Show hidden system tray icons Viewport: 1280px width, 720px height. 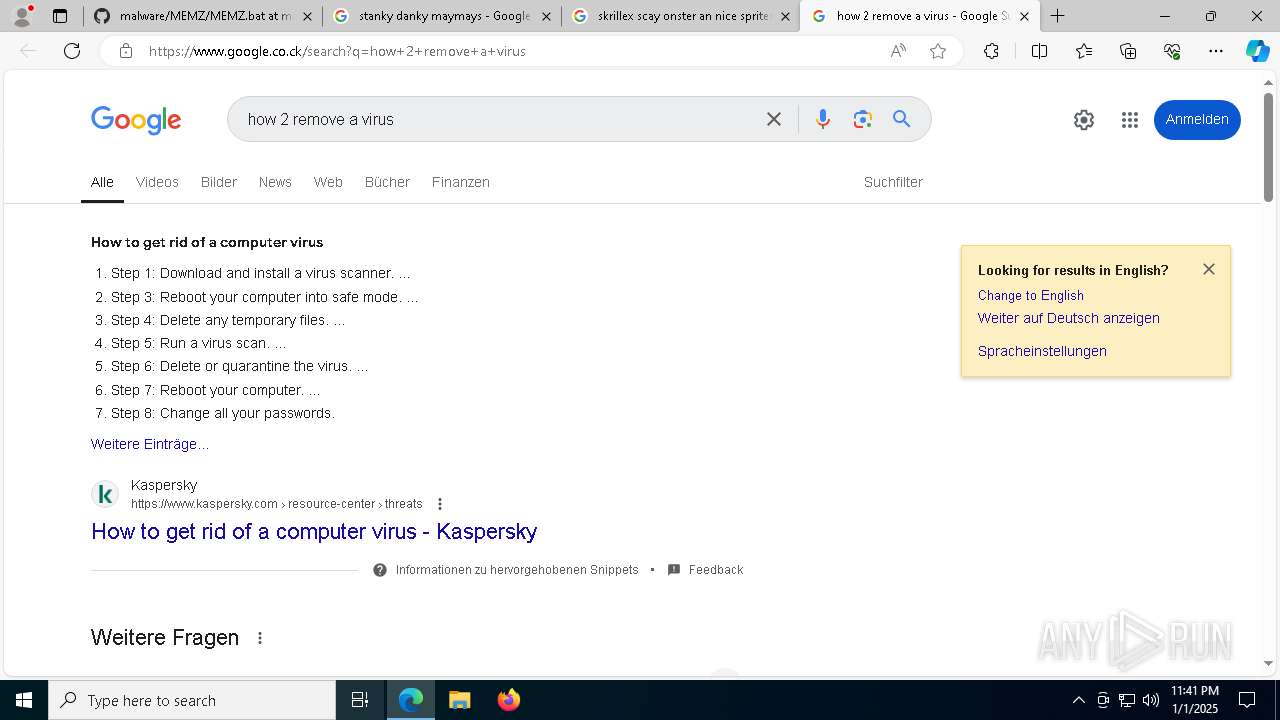(1078, 700)
